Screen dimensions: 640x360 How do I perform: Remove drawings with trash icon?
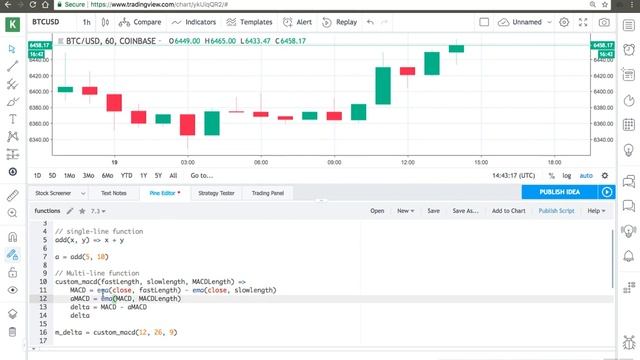point(12,332)
